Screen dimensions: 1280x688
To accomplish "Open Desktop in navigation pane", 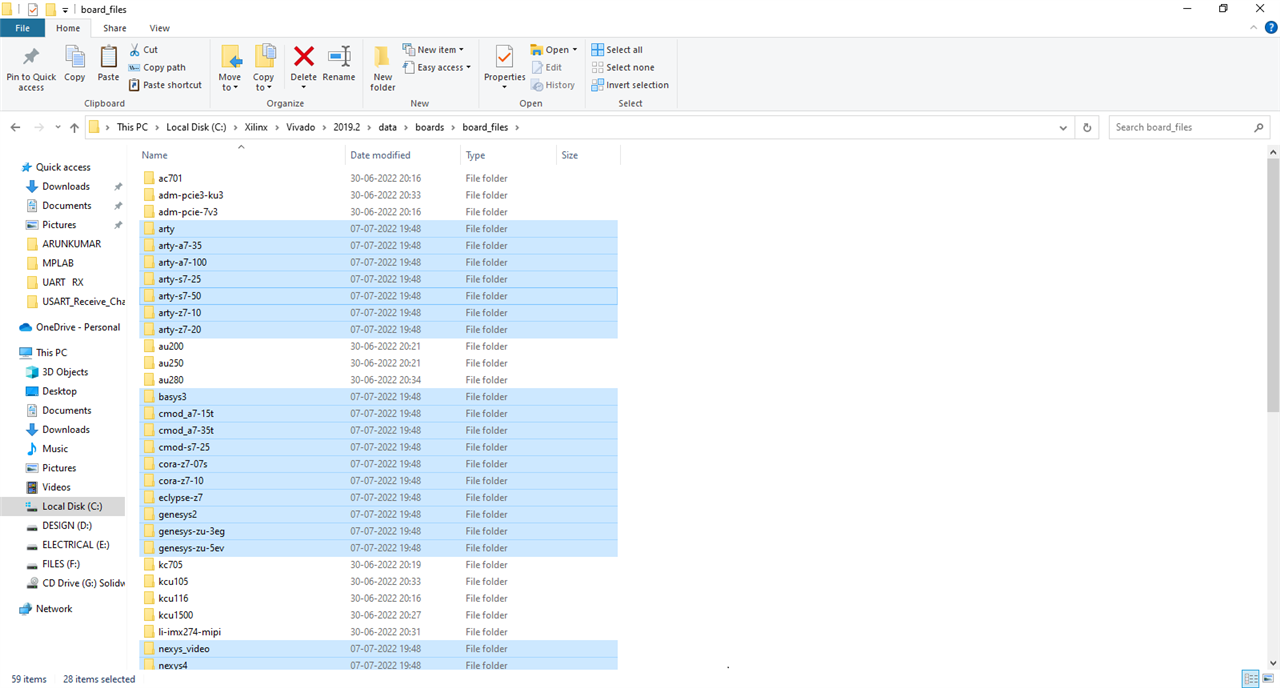I will tap(59, 391).
